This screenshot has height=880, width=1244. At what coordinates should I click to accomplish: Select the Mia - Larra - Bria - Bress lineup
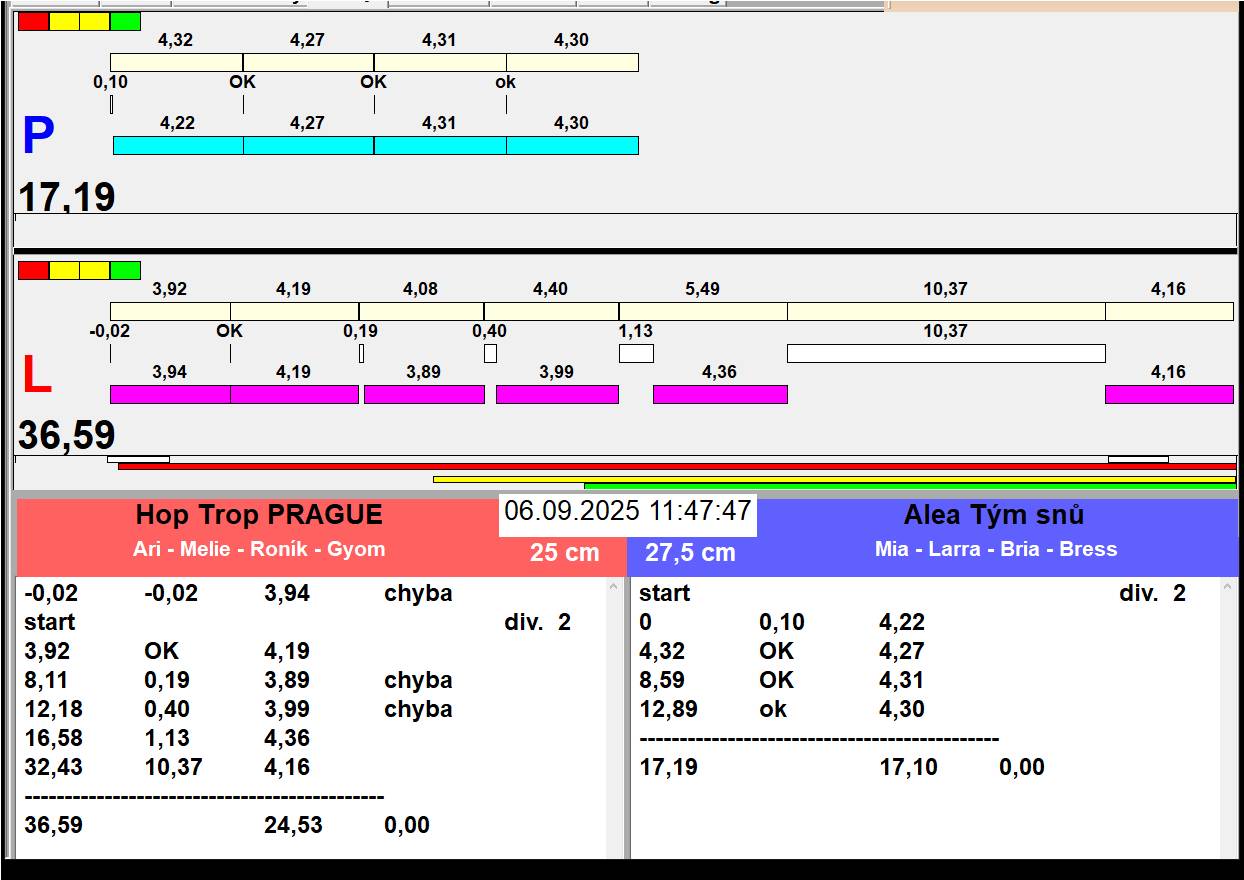pos(995,549)
